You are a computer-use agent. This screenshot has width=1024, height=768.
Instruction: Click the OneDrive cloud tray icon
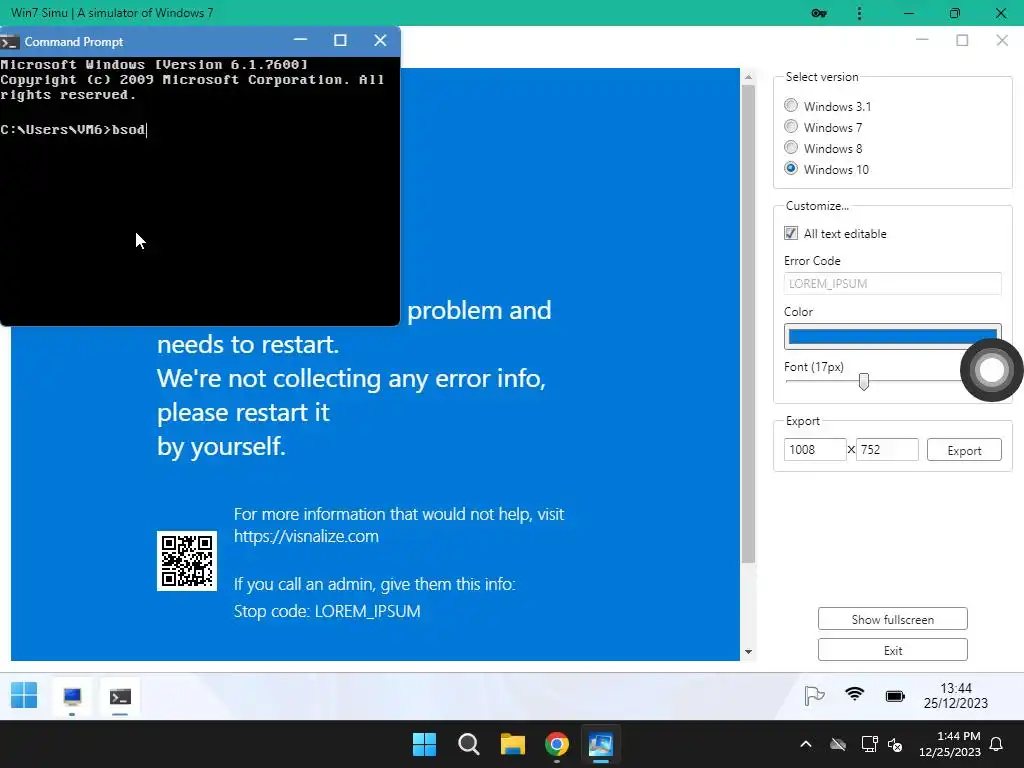click(838, 744)
